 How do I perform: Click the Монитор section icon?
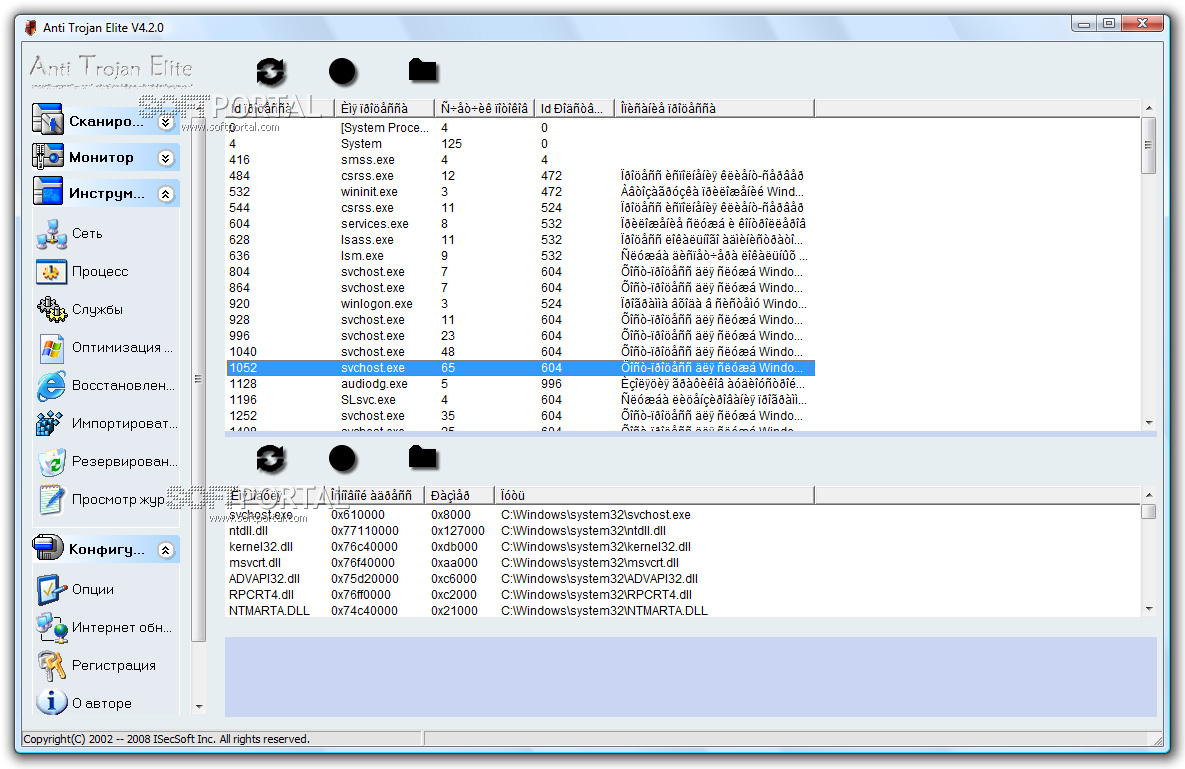48,156
